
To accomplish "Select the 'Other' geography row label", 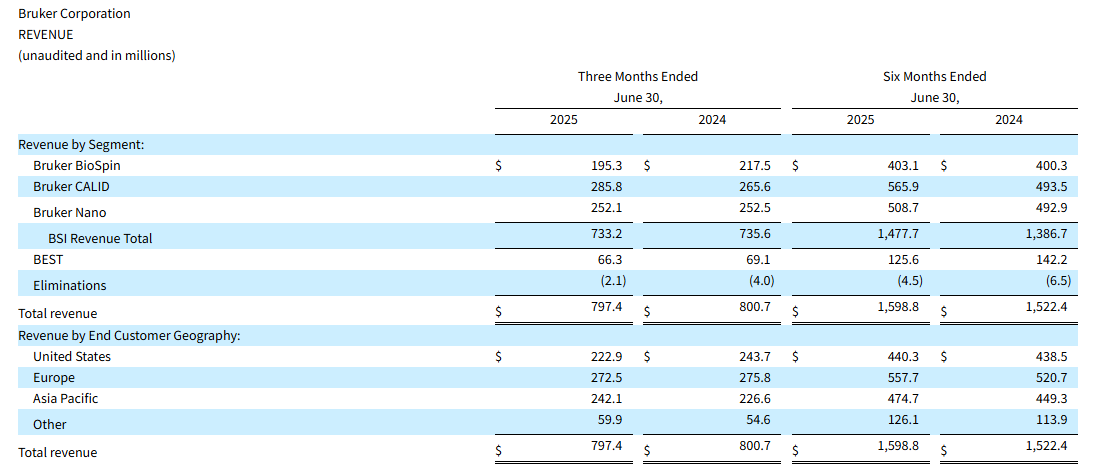I will pos(50,425).
